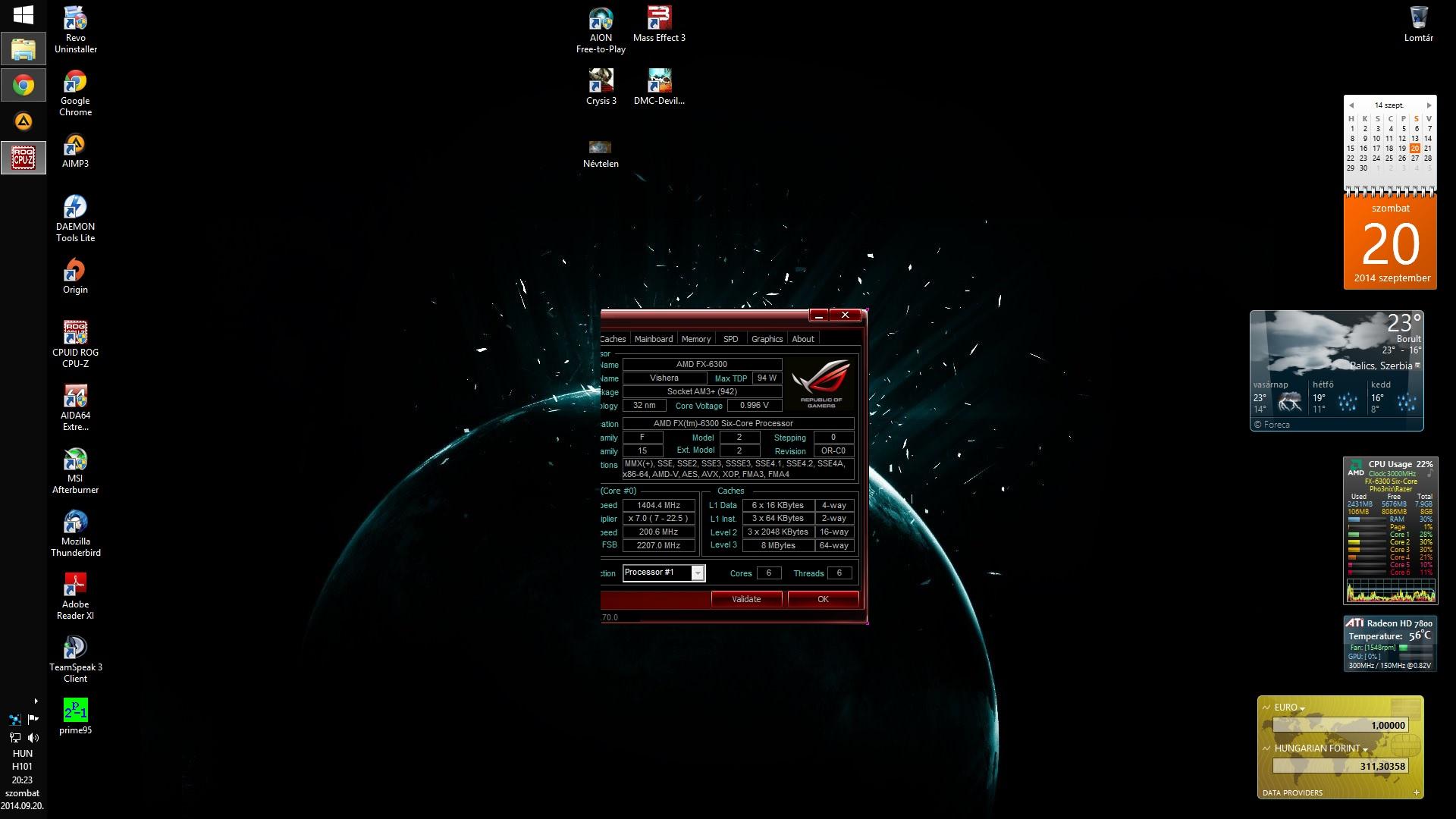The image size is (1456, 819).
Task: Click the ROG CPU-Z taskbar icon
Action: [x=24, y=158]
